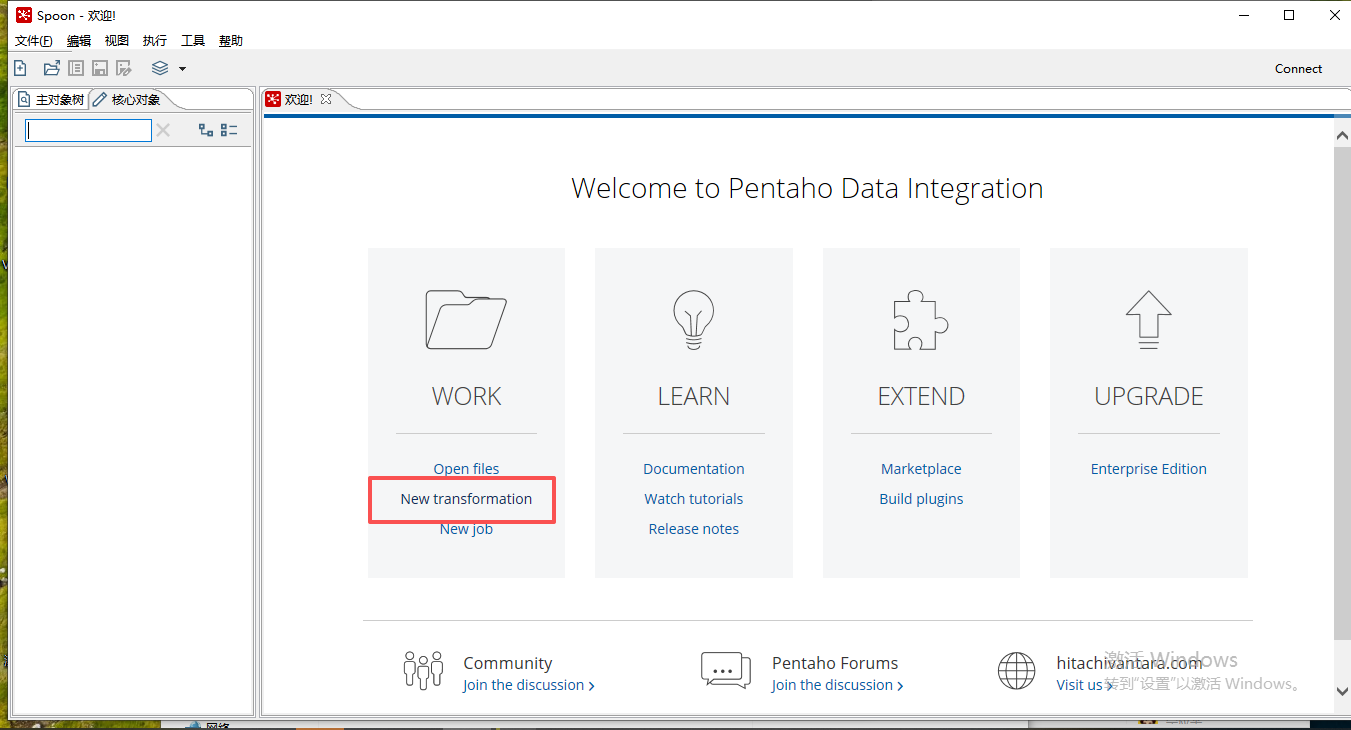
Task: Click the scrollbar up arrow
Action: click(1342, 134)
